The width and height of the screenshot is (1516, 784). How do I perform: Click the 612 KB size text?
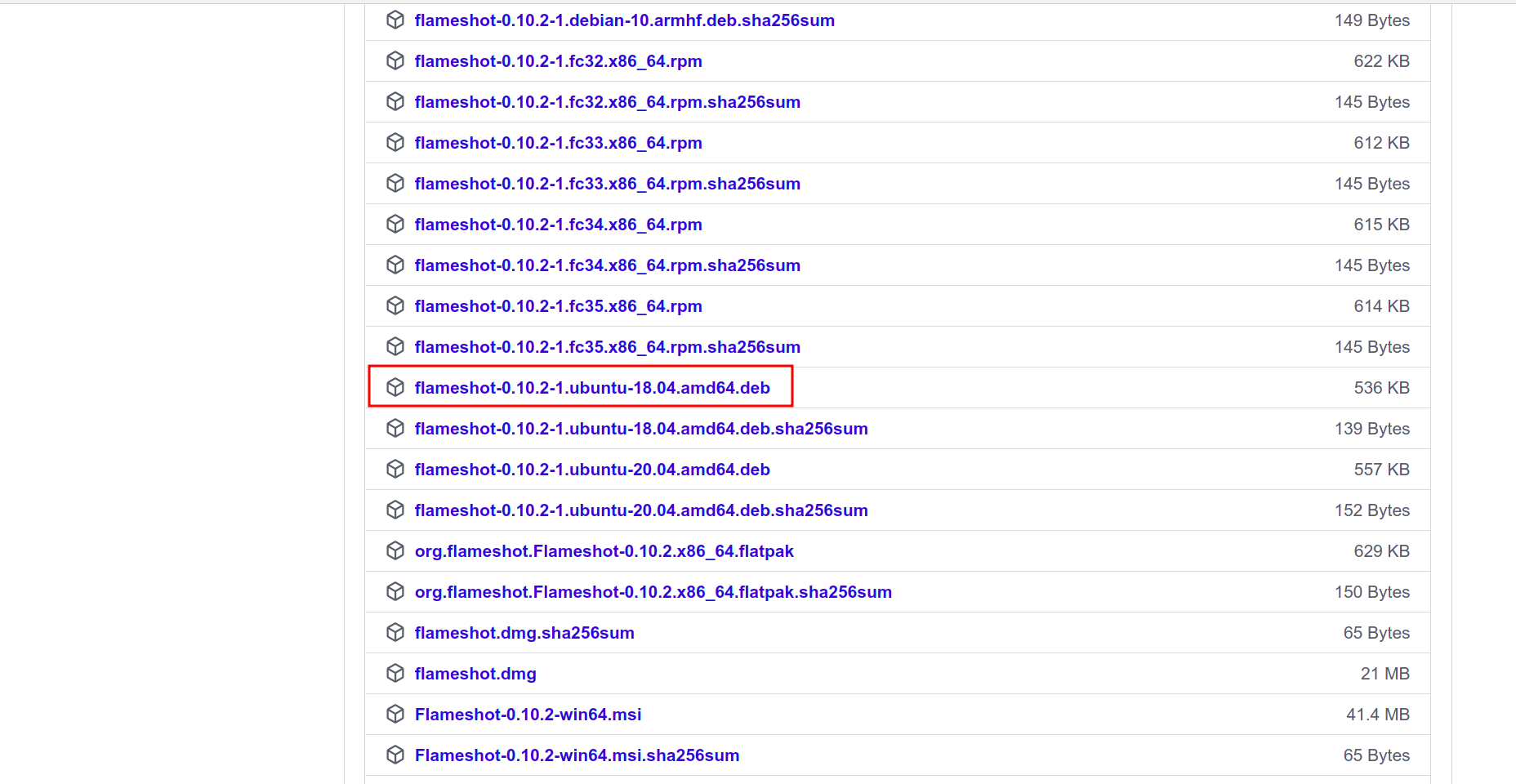click(1381, 143)
